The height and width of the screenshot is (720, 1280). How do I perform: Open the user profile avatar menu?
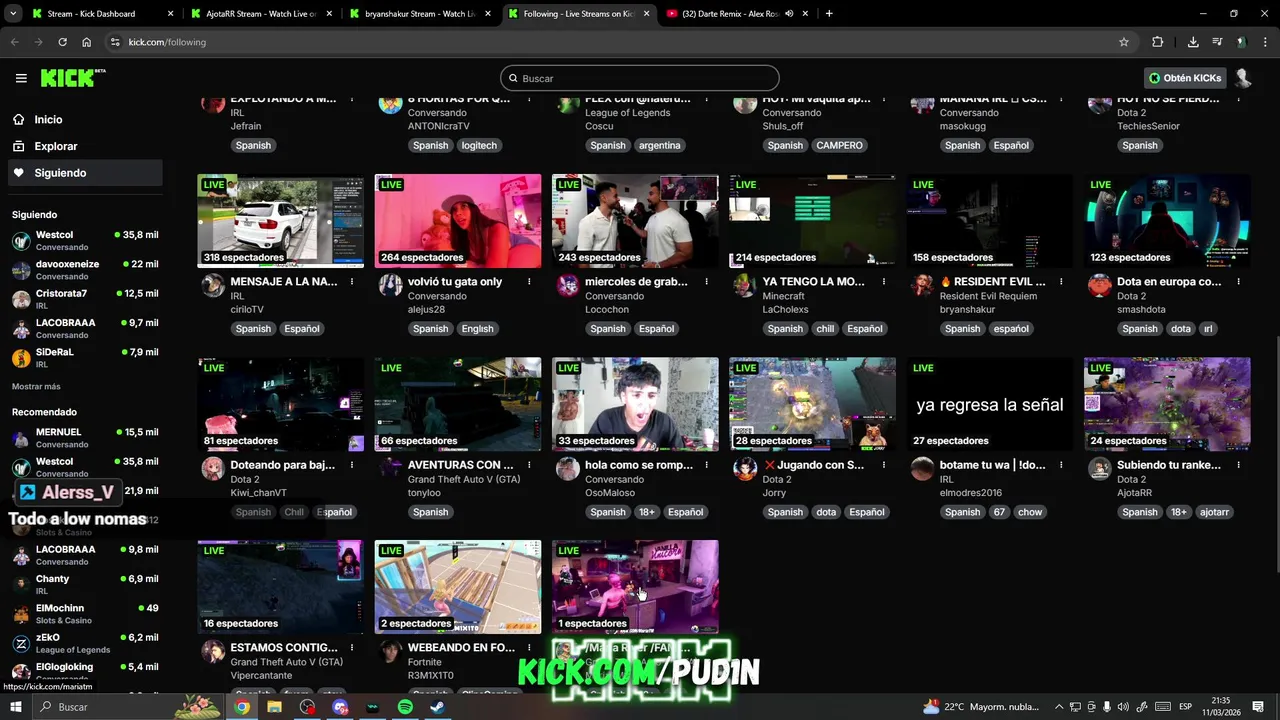(x=1243, y=78)
